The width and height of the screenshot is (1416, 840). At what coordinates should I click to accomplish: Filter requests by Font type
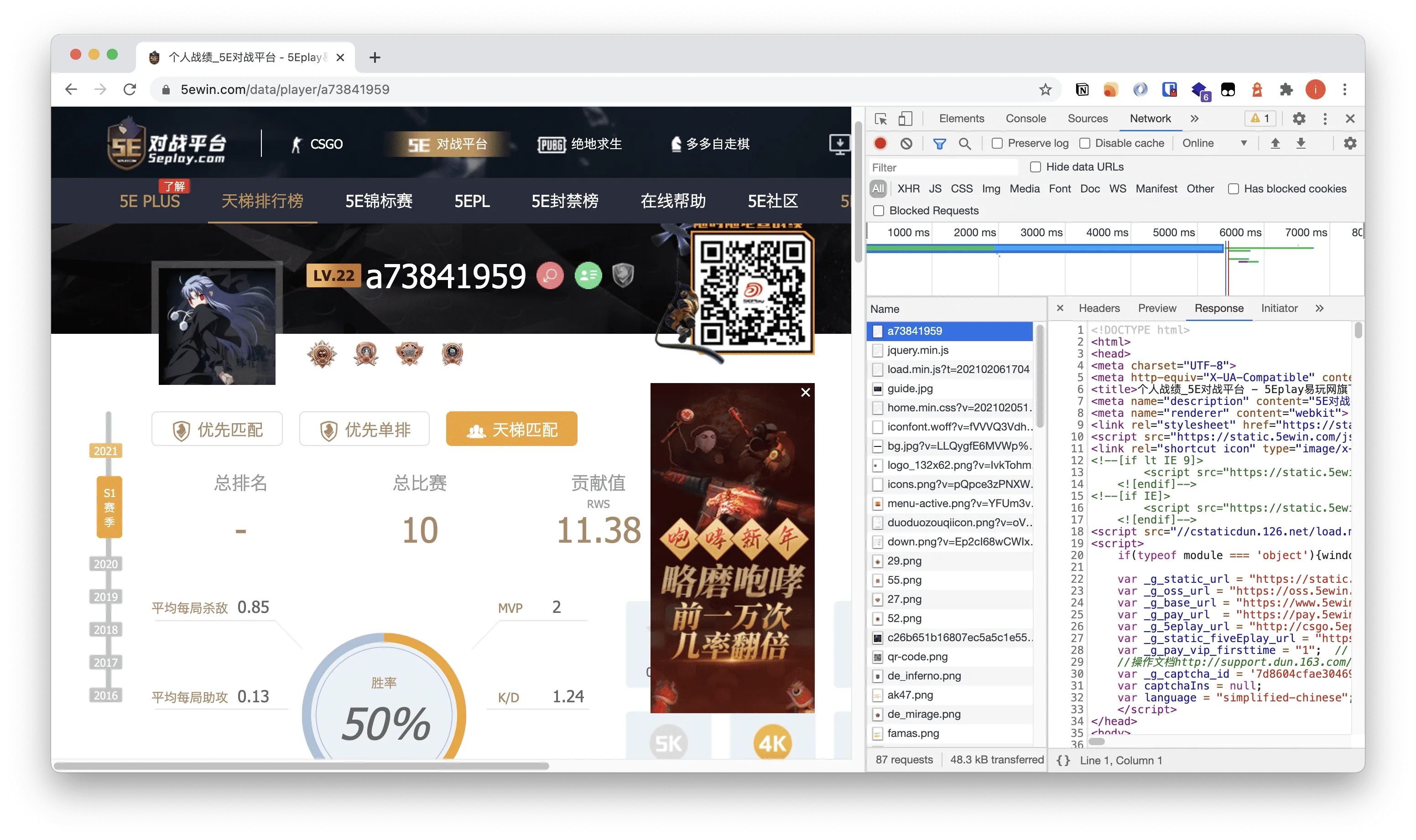(x=1059, y=188)
